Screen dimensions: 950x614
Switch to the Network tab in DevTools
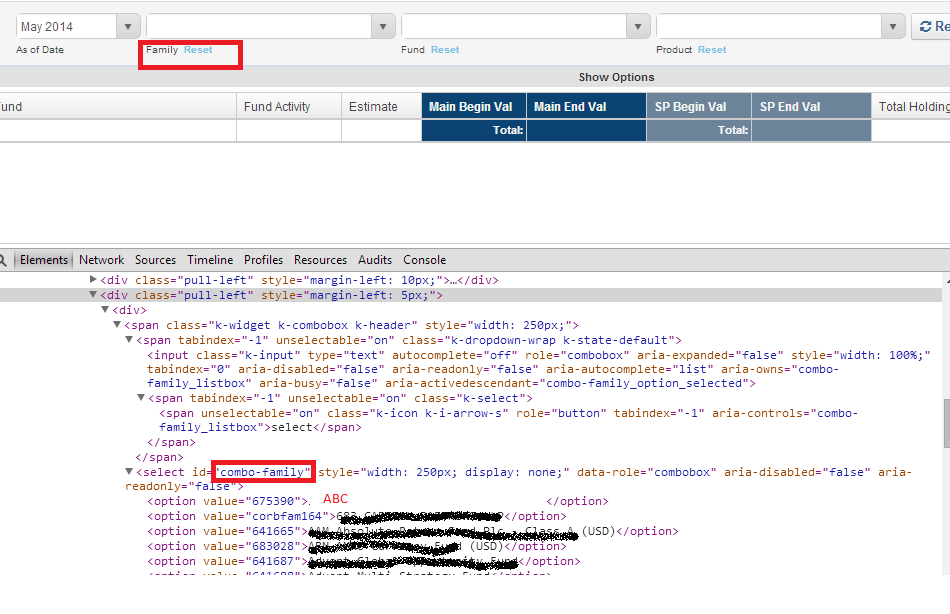tap(102, 260)
